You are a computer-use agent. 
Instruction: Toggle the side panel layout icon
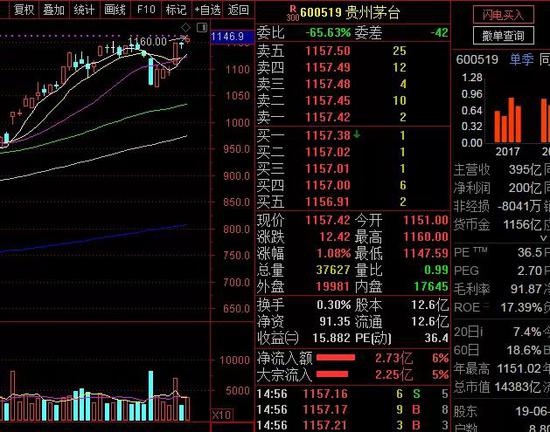202,27
